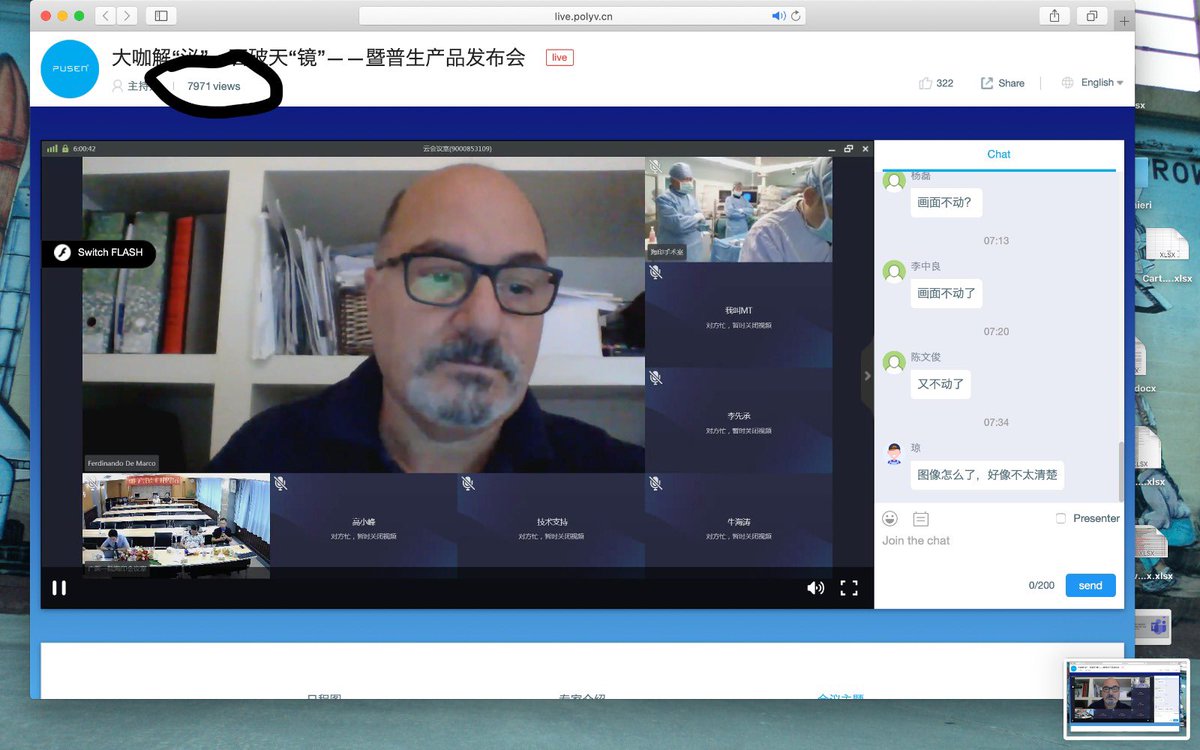Open the emoji picker in chat
The image size is (1200, 750).
[890, 519]
